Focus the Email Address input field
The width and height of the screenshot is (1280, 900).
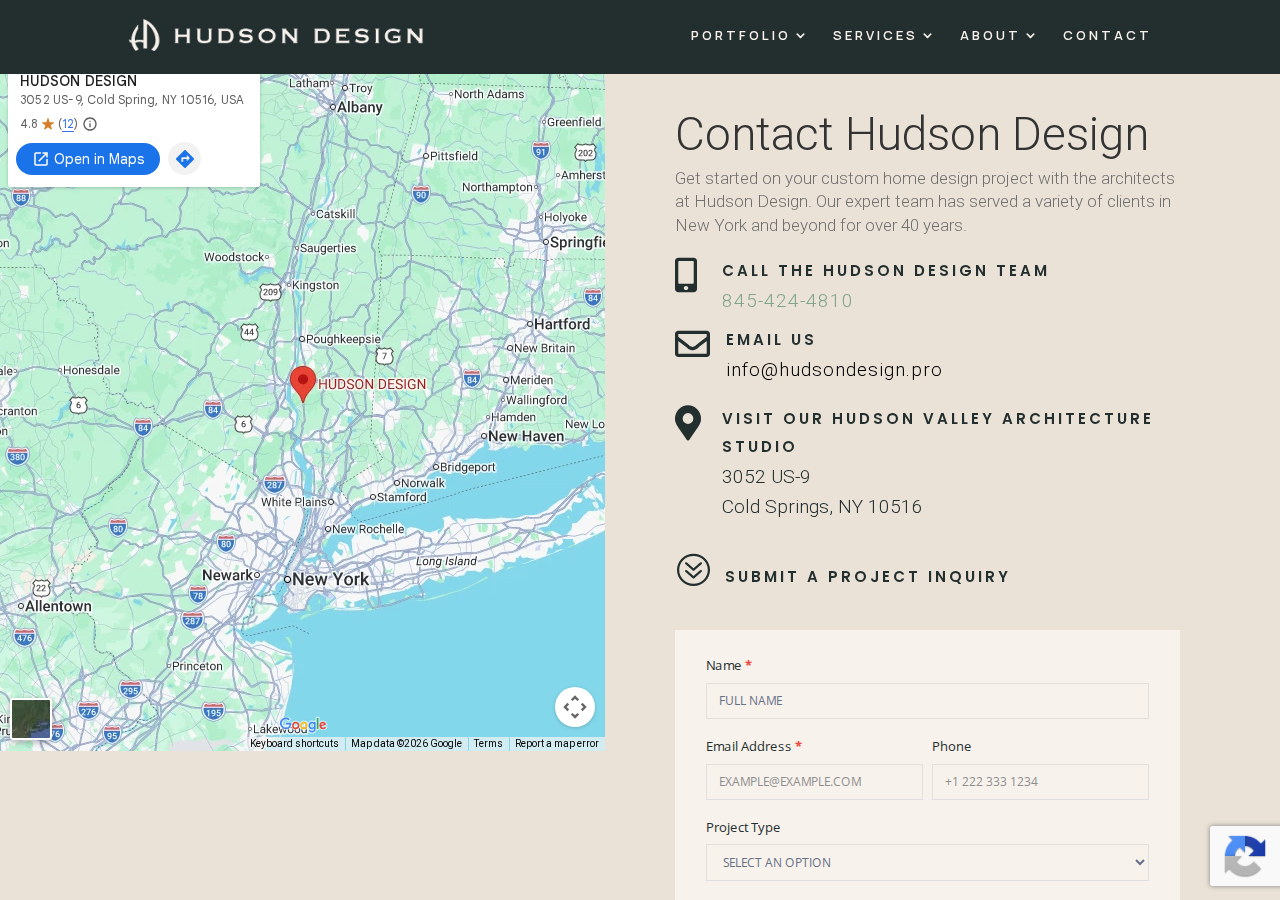(x=814, y=782)
